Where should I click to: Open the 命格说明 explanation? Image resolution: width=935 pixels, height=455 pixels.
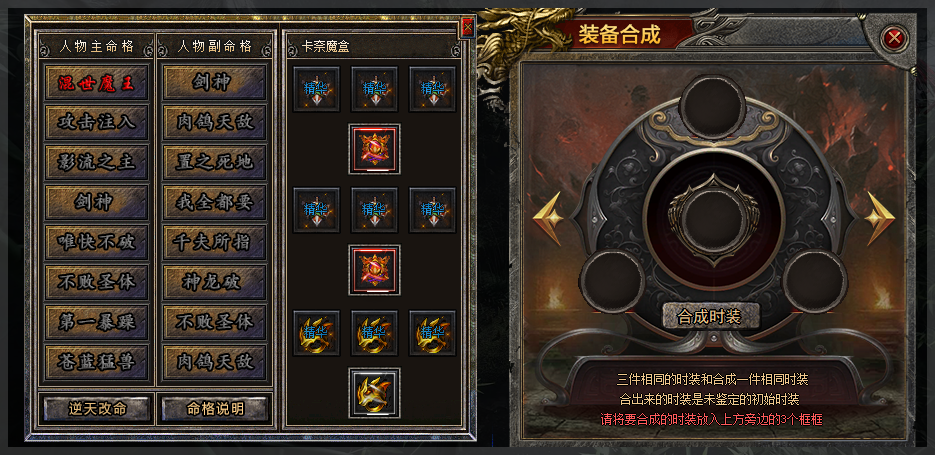(215, 408)
